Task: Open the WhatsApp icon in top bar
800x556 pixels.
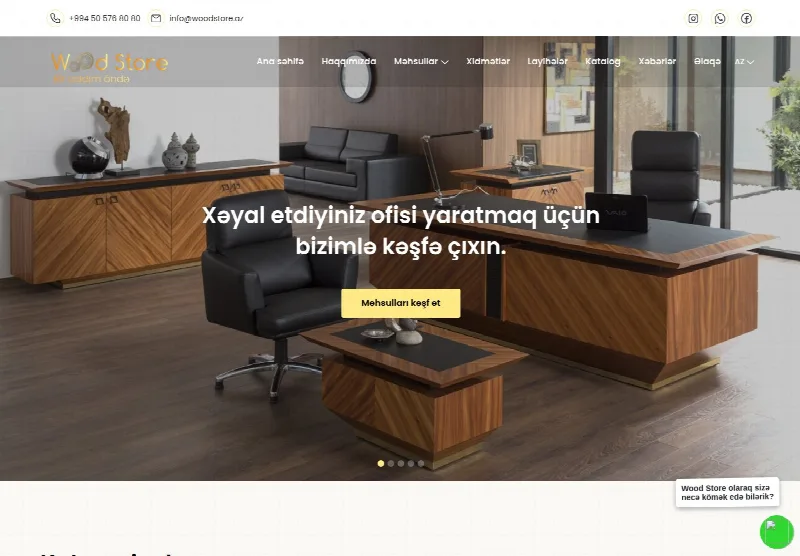Action: (x=719, y=18)
